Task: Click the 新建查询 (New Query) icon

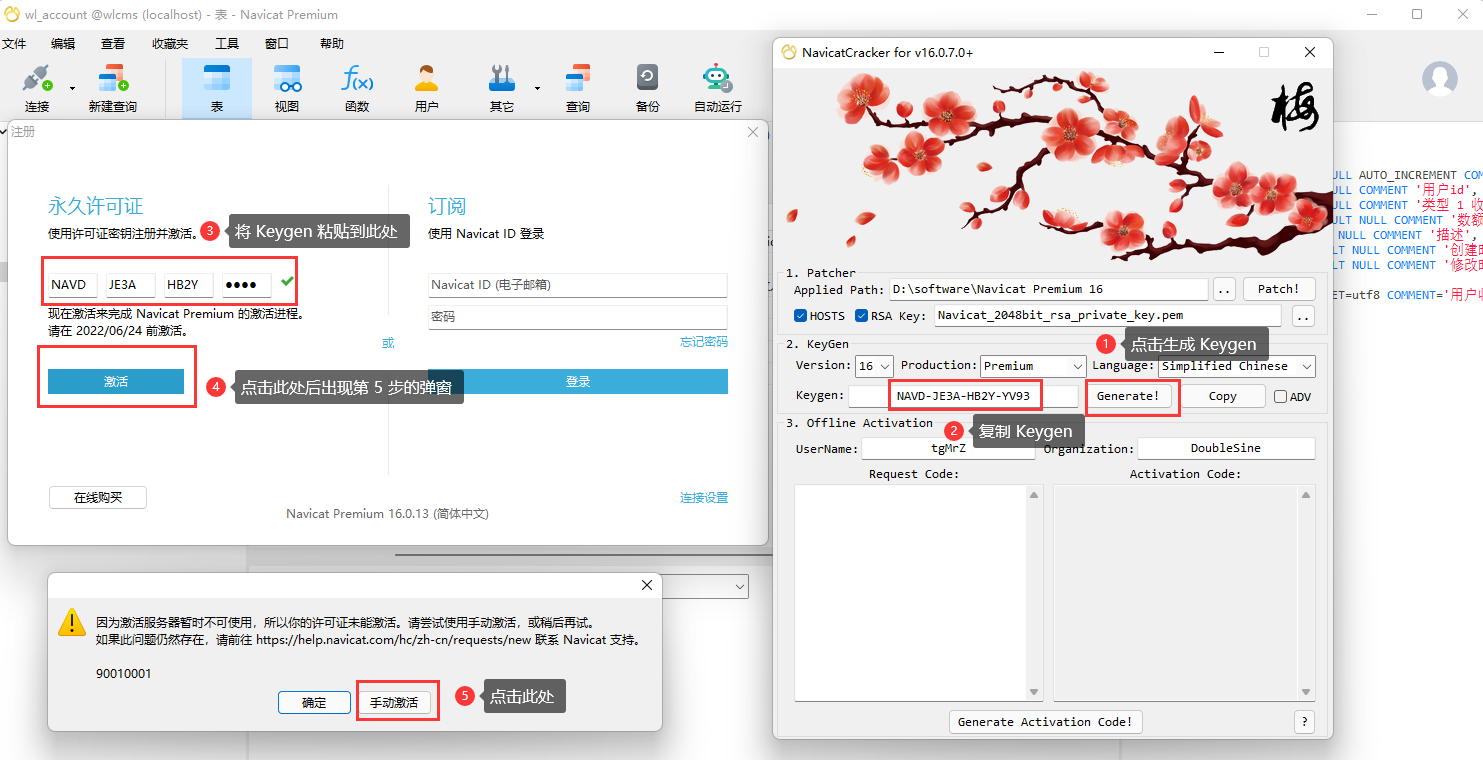Action: pyautogui.click(x=112, y=87)
